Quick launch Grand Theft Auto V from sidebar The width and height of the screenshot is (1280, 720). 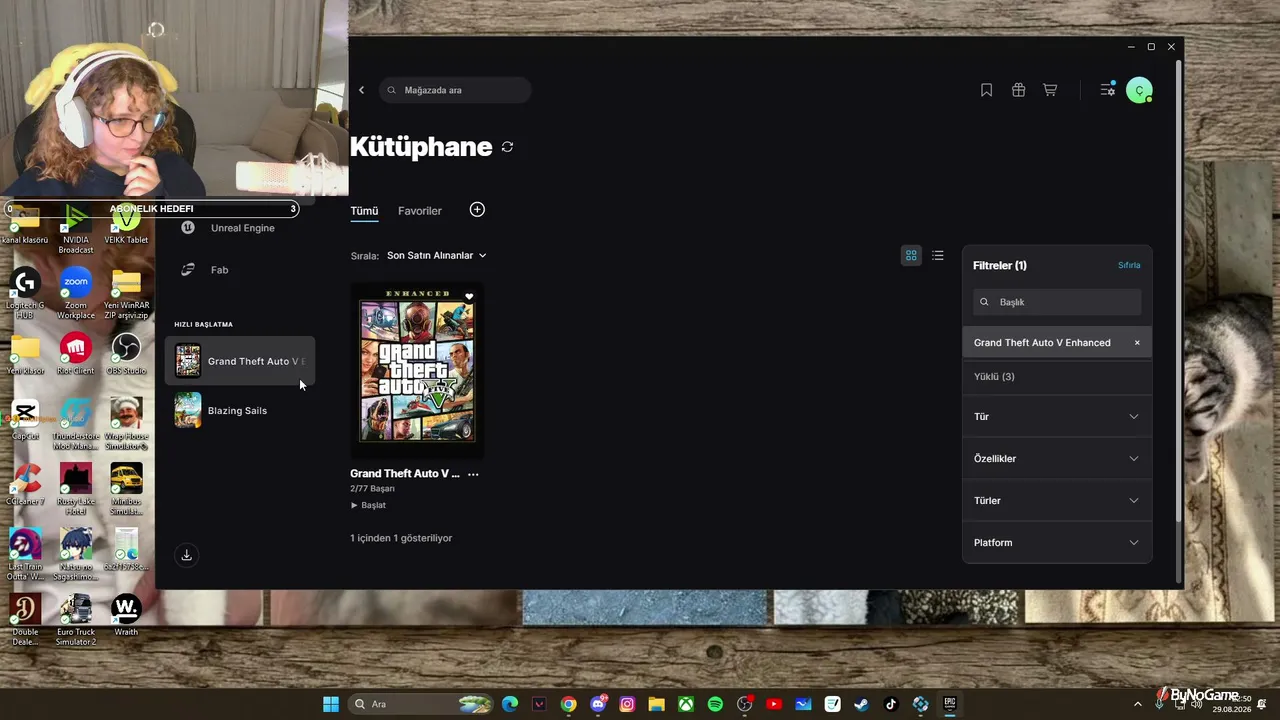240,361
